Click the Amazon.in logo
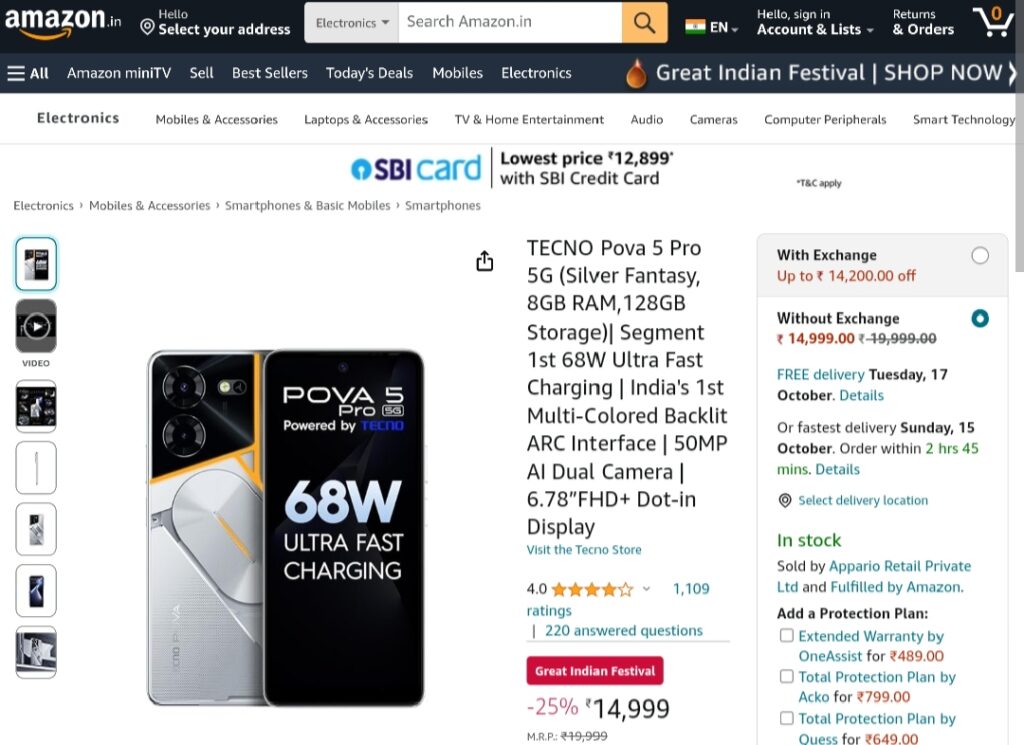The image size is (1024, 745). (x=63, y=22)
